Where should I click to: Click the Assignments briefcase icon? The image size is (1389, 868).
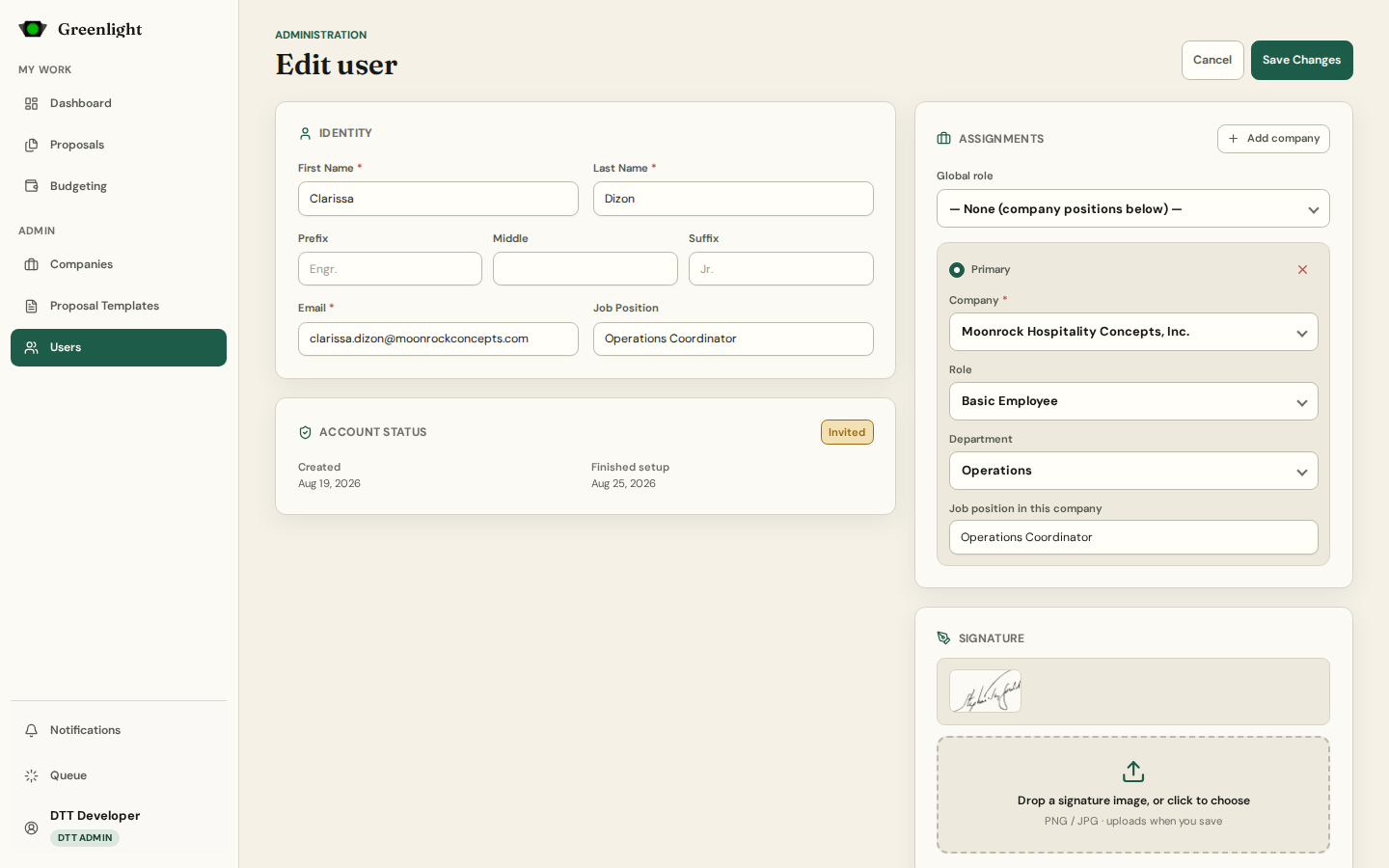click(944, 139)
